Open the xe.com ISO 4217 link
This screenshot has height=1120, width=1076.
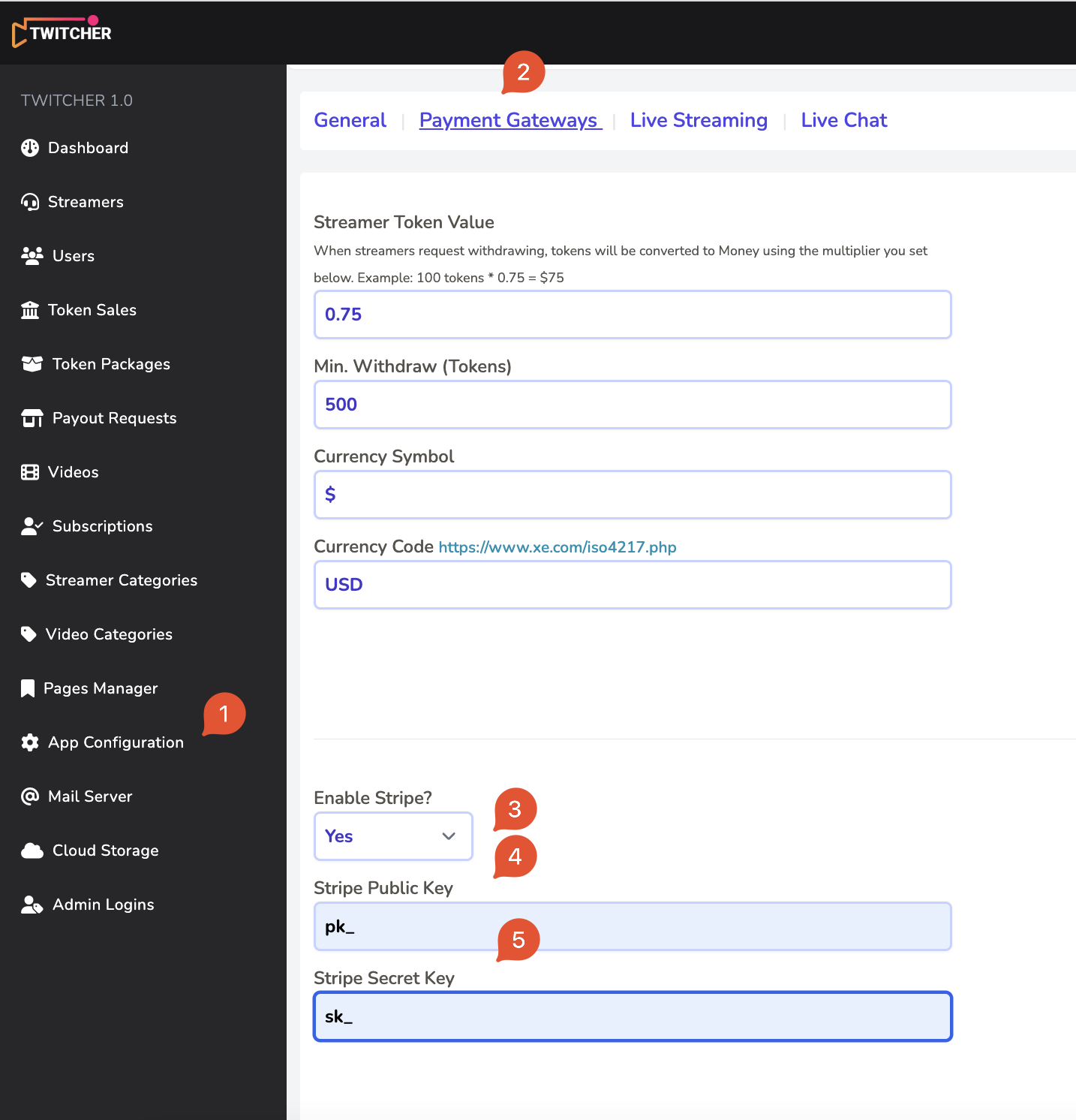tap(558, 547)
